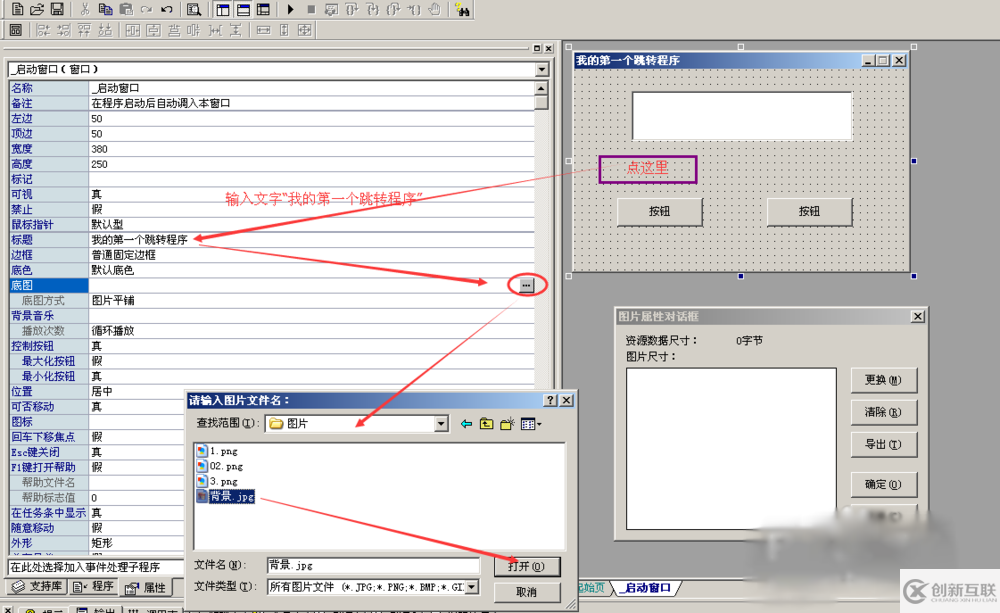Click the Stop square toolbar icon
The image size is (1000, 613).
pyautogui.click(x=311, y=10)
